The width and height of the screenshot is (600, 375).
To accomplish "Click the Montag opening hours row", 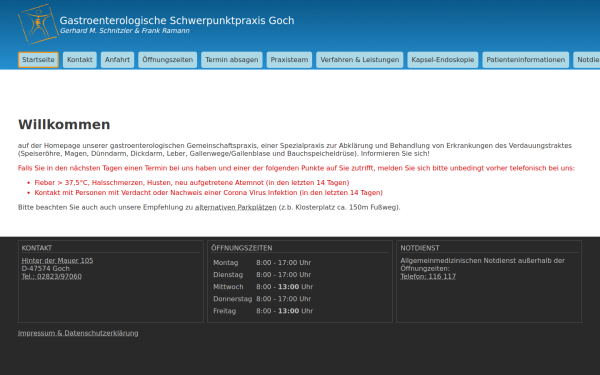I will point(262,262).
